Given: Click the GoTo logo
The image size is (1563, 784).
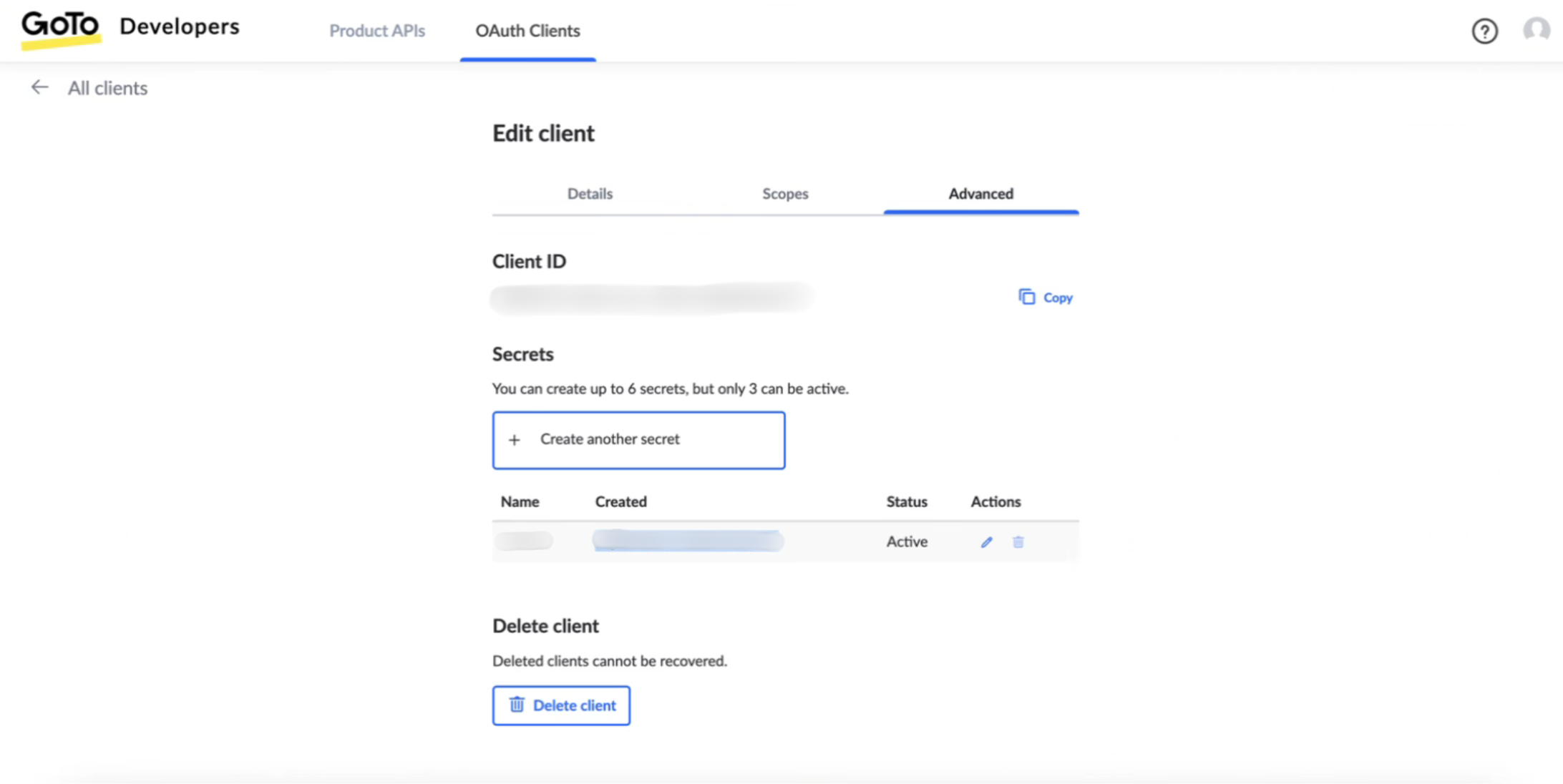Looking at the screenshot, I should [61, 29].
